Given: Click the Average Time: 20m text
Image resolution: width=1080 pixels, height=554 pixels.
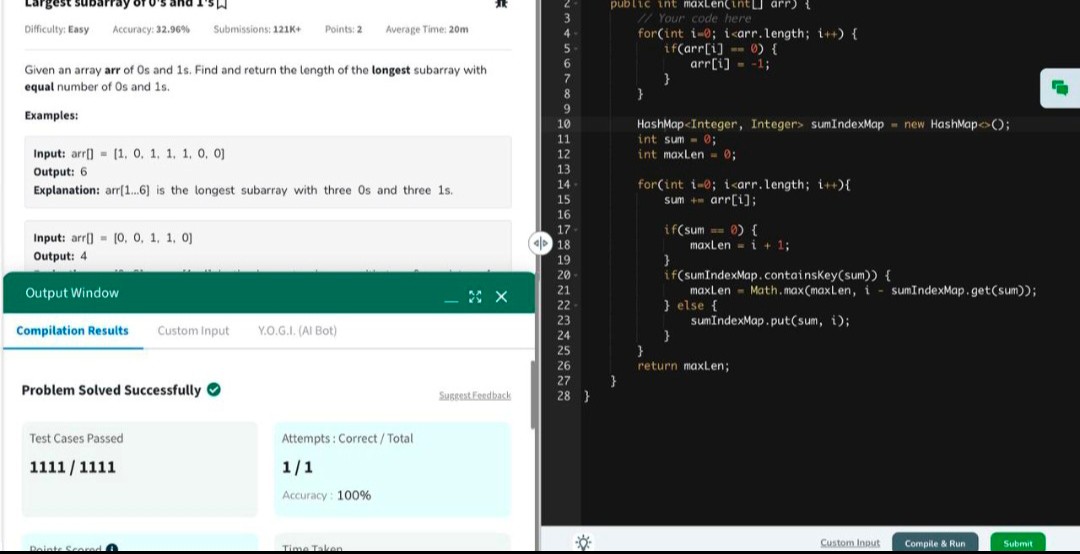Looking at the screenshot, I should click(427, 30).
